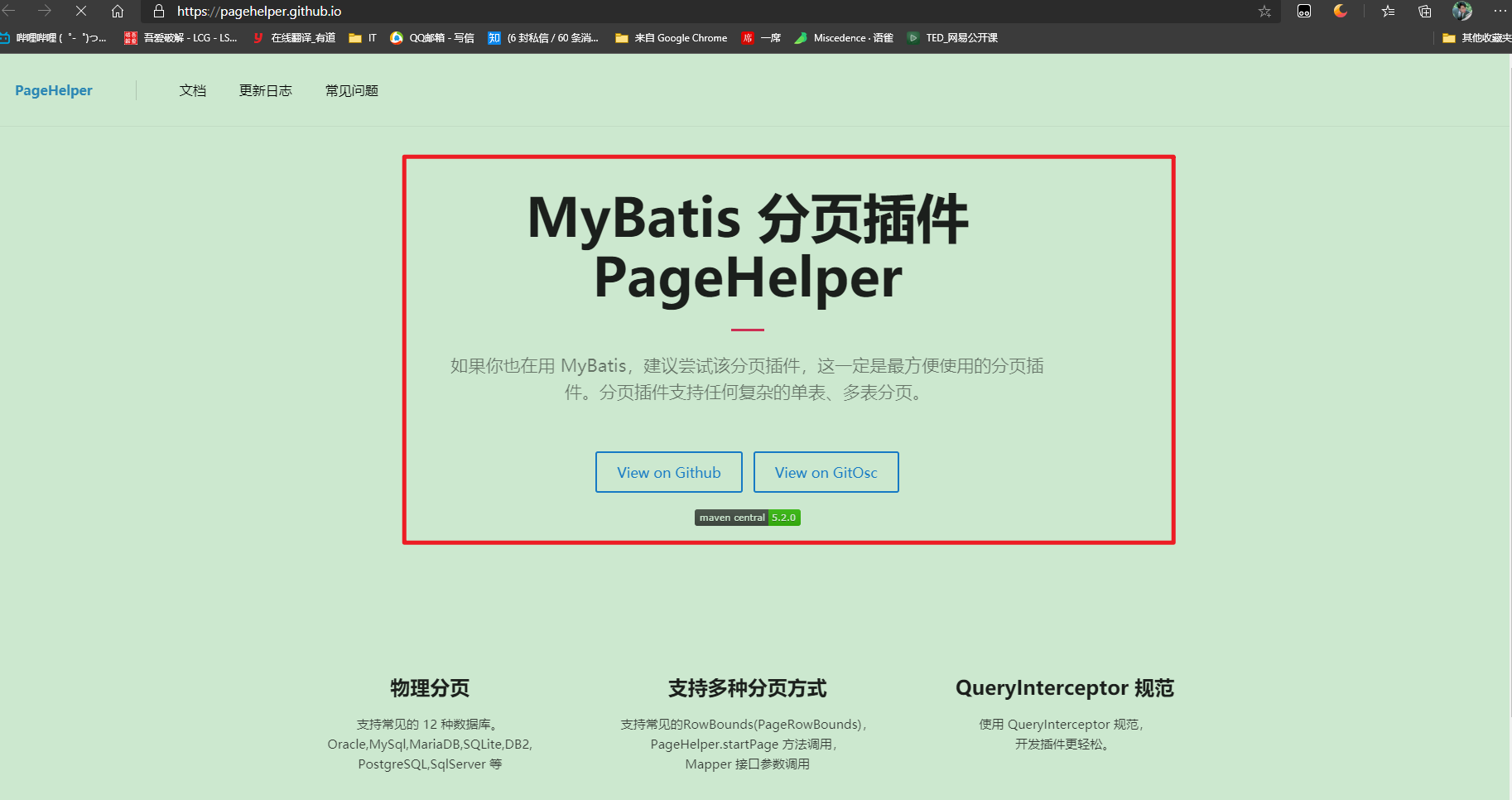The image size is (1512, 800).
Task: Click the 物理分页 heading
Action: [x=430, y=688]
